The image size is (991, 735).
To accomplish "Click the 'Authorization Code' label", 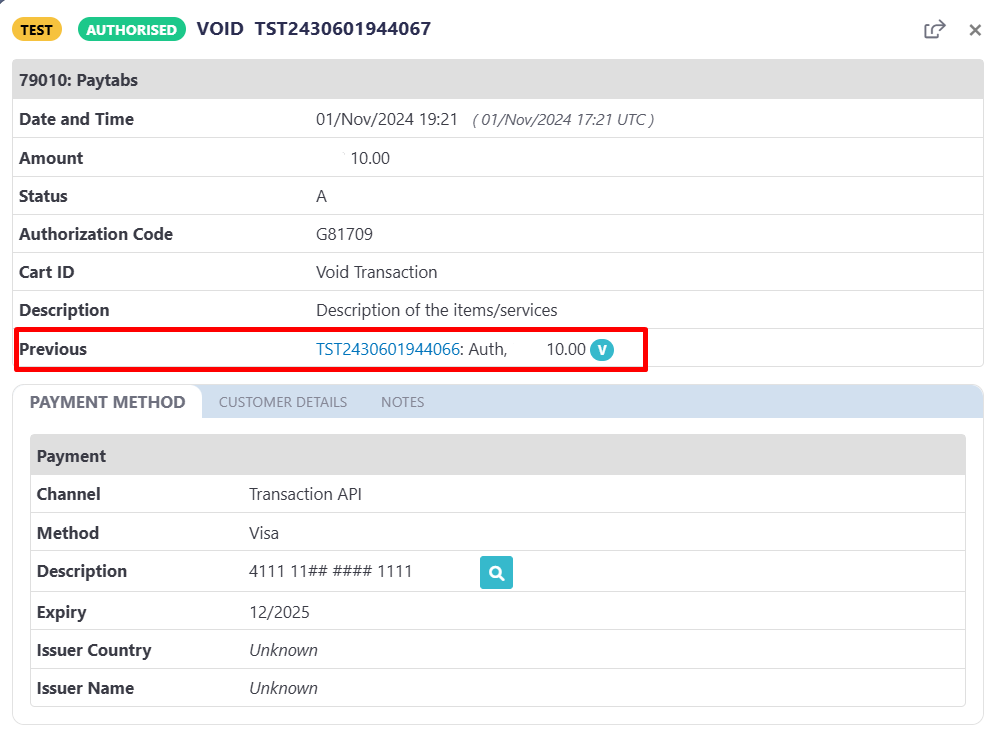I will (96, 234).
